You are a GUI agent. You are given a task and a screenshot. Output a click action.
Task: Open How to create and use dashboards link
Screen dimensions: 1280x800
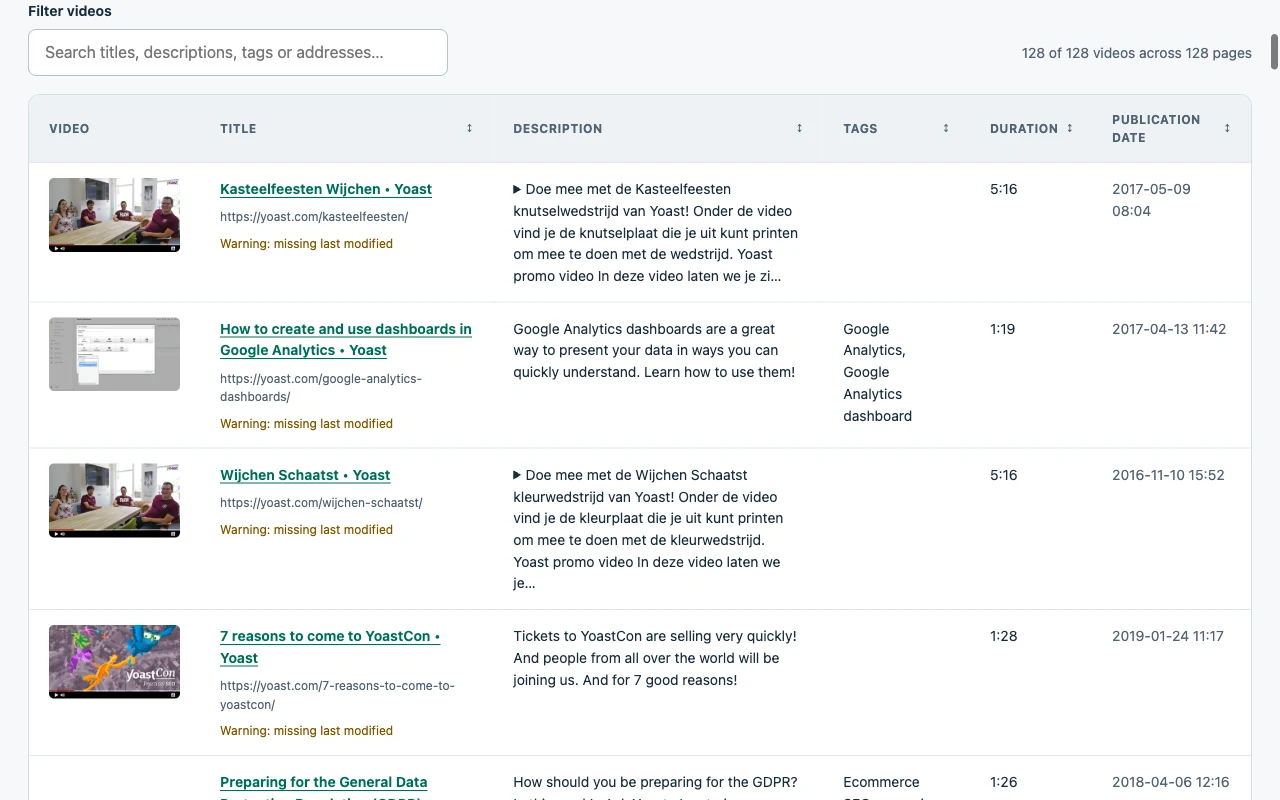(346, 339)
